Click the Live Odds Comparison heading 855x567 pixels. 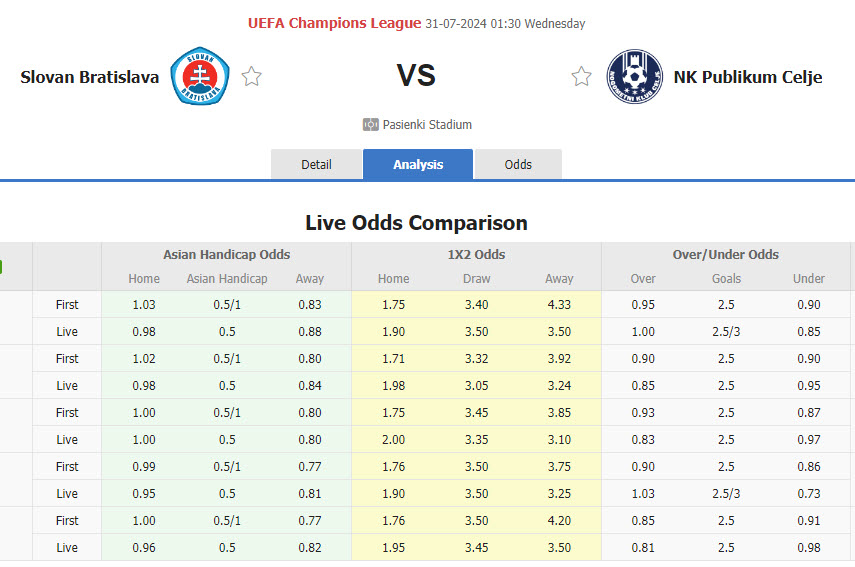click(x=416, y=222)
